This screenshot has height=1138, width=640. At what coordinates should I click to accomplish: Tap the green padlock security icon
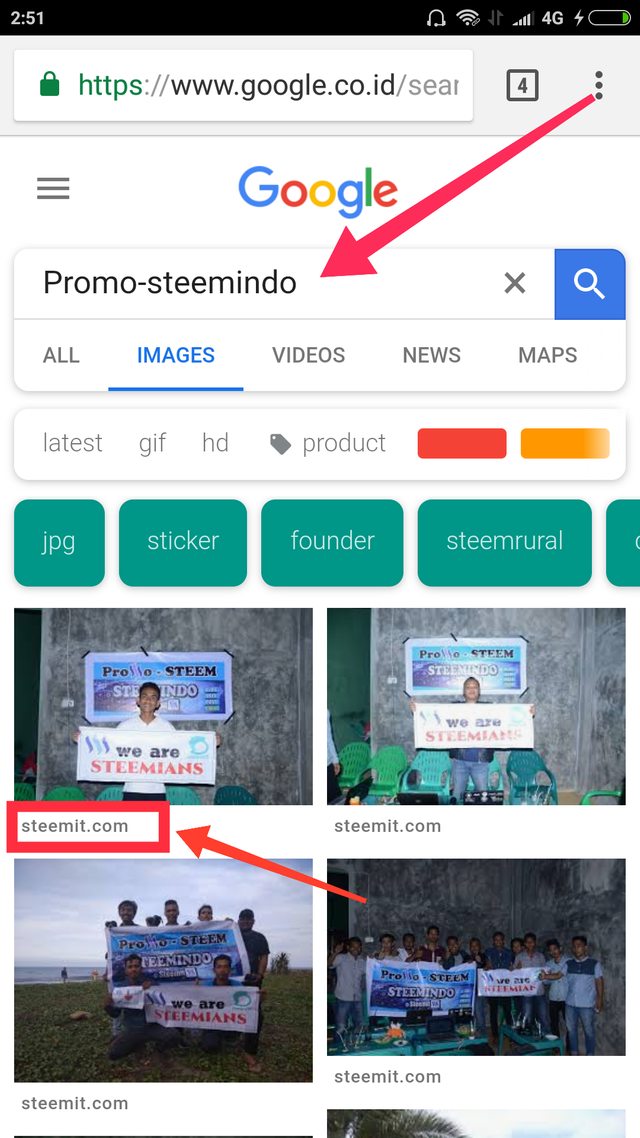point(49,86)
